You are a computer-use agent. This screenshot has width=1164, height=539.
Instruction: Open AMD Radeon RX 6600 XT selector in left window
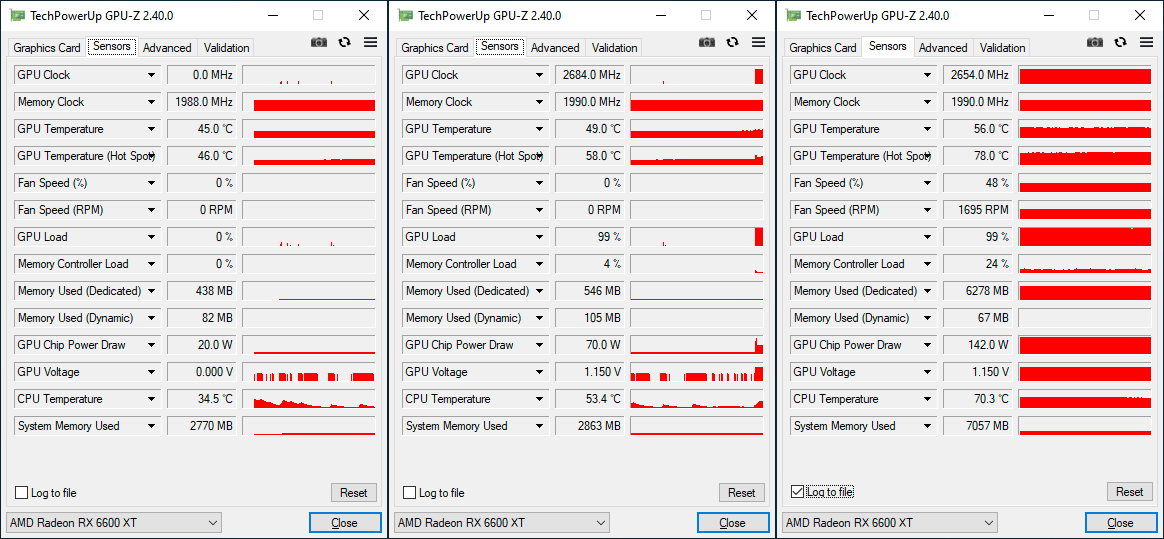114,523
